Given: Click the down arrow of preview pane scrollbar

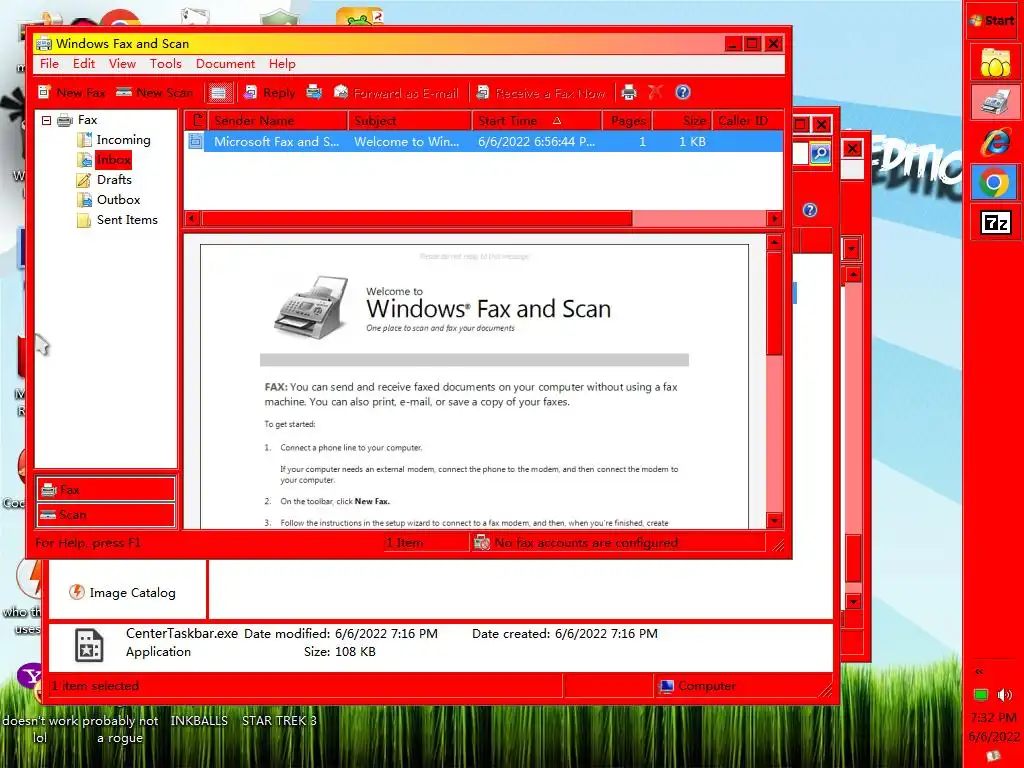Looking at the screenshot, I should pos(775,520).
